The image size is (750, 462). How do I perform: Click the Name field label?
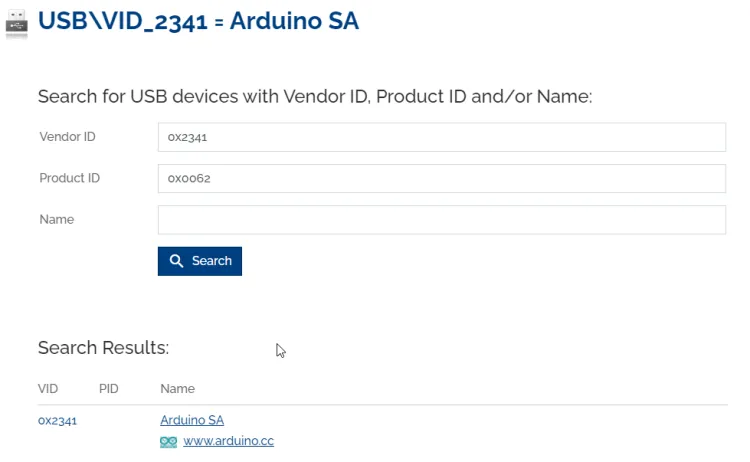click(56, 219)
